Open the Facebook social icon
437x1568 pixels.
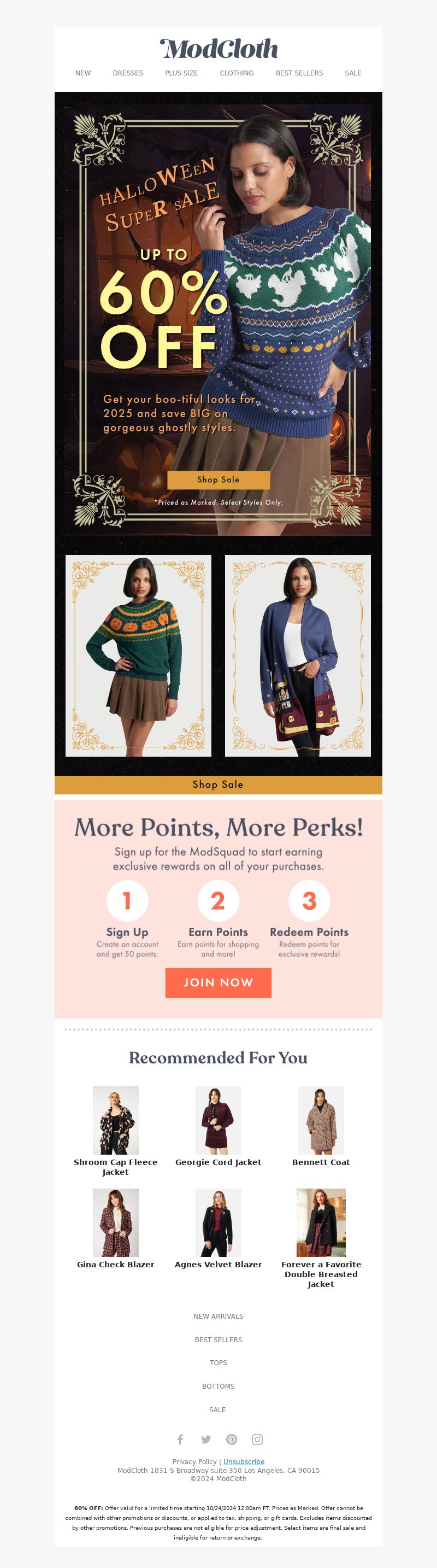180,1439
